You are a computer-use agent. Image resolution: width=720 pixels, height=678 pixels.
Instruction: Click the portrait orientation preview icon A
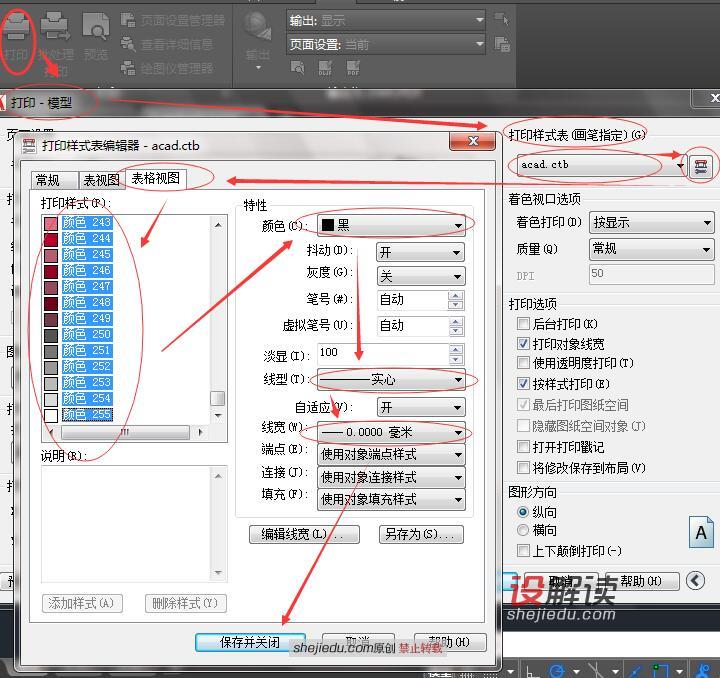(701, 532)
